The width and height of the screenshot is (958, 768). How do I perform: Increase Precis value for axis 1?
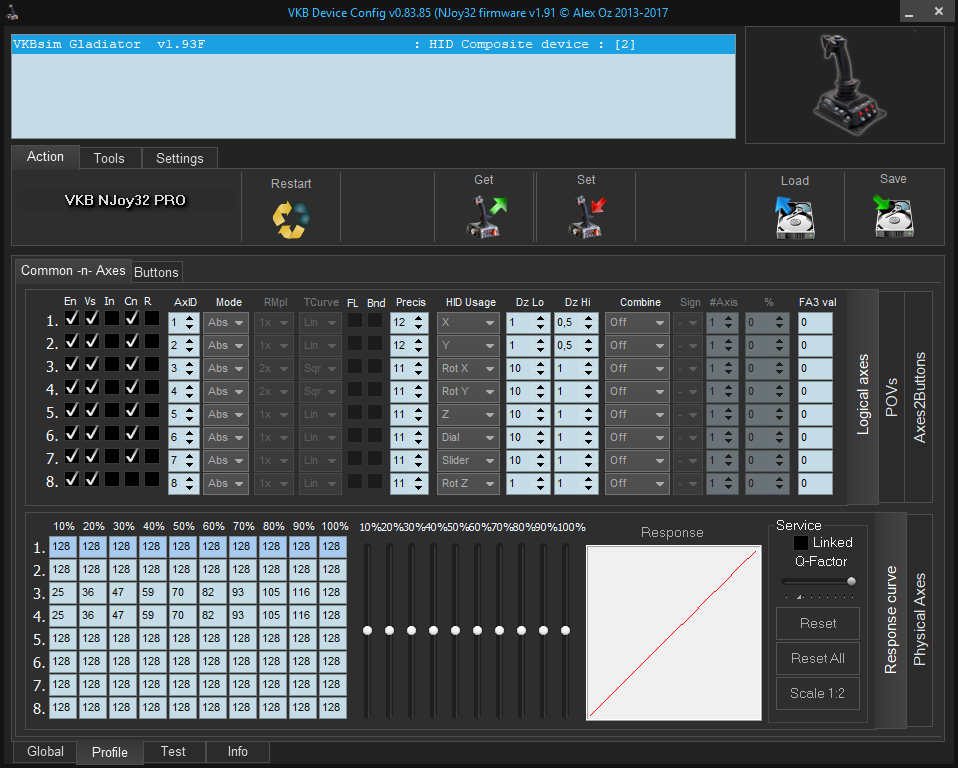point(420,318)
